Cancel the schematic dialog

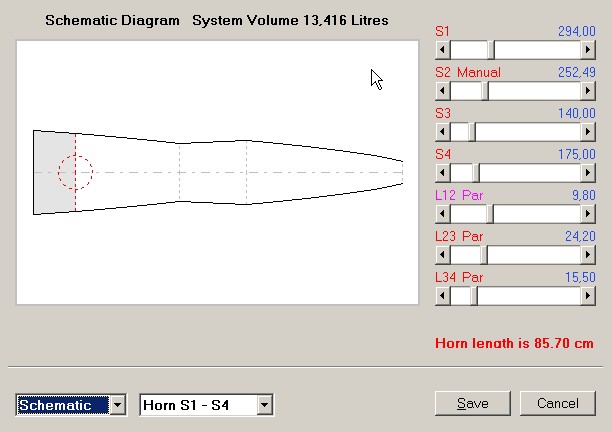tap(558, 403)
